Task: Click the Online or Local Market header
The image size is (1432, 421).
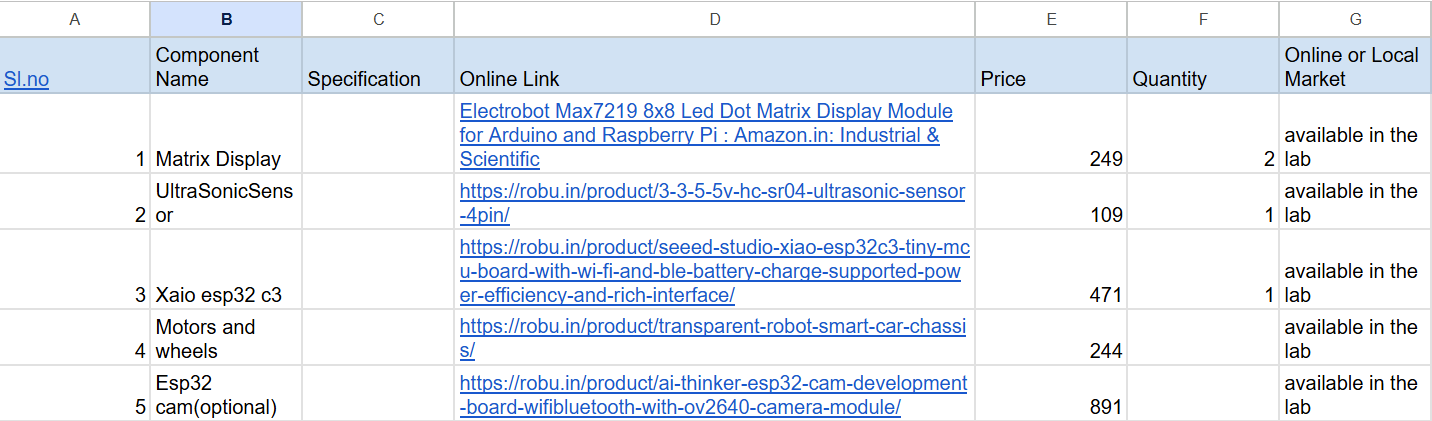Action: click(x=1355, y=66)
